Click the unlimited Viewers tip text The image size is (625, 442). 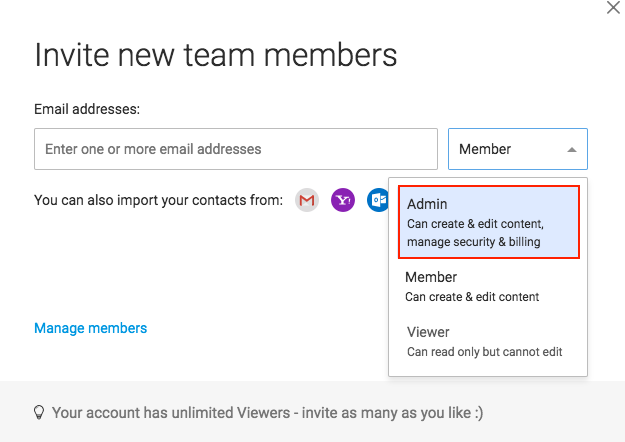pos(267,413)
